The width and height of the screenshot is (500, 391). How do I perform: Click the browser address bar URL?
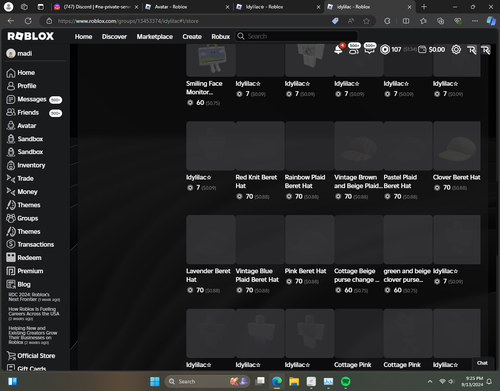click(128, 21)
